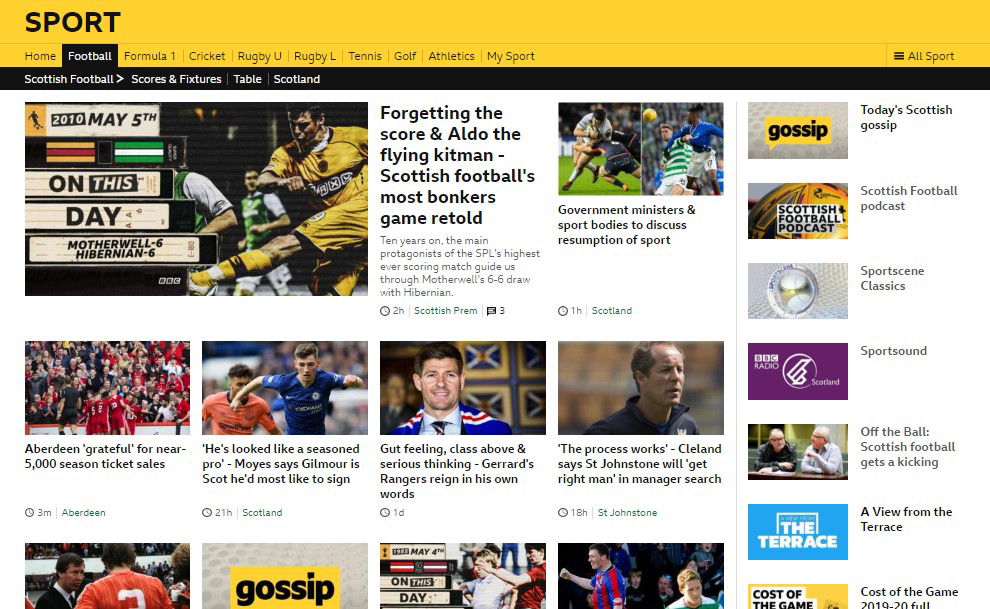Open My Sport menu item

(x=510, y=56)
